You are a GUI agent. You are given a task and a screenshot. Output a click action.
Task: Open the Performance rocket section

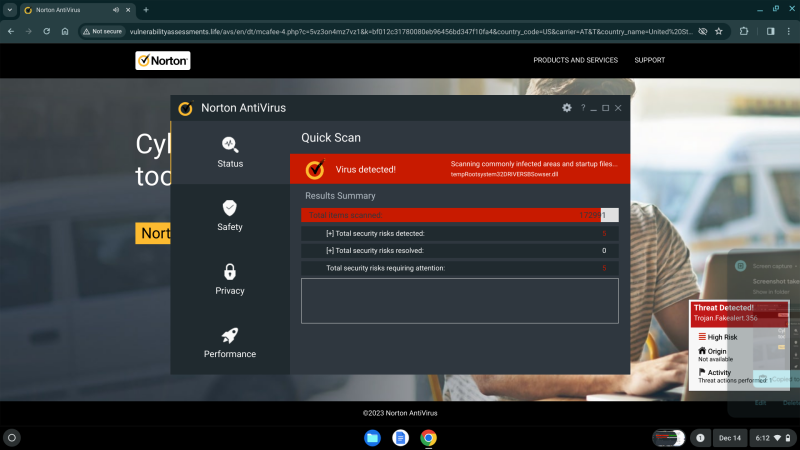point(230,343)
